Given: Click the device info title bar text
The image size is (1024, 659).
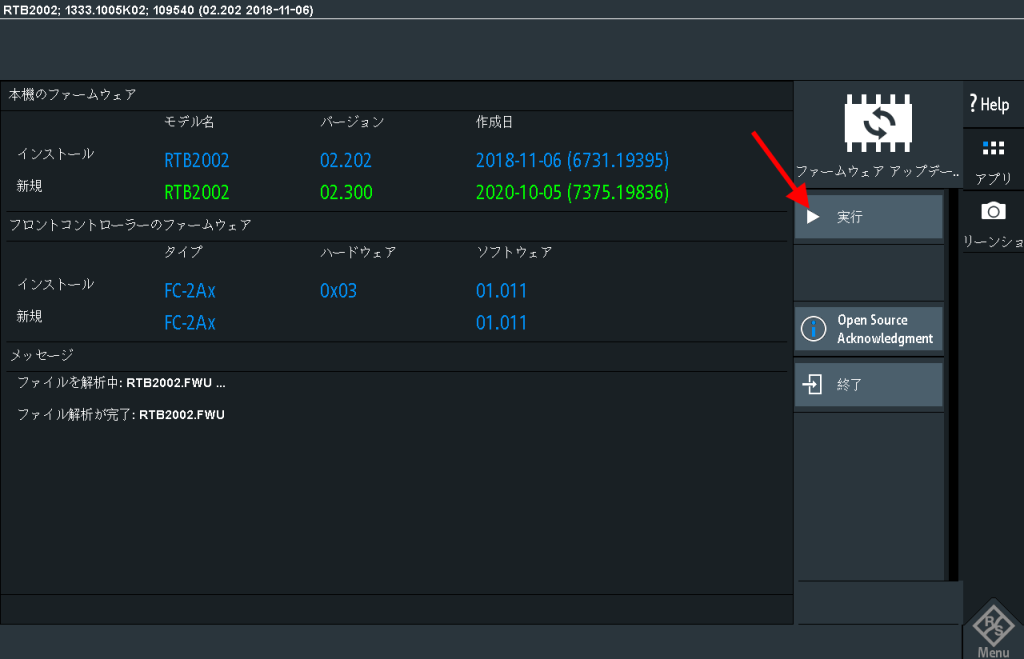Looking at the screenshot, I should [x=159, y=9].
